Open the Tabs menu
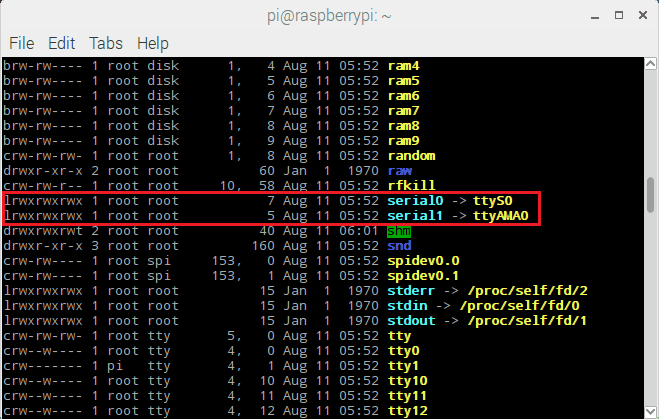 [105, 43]
